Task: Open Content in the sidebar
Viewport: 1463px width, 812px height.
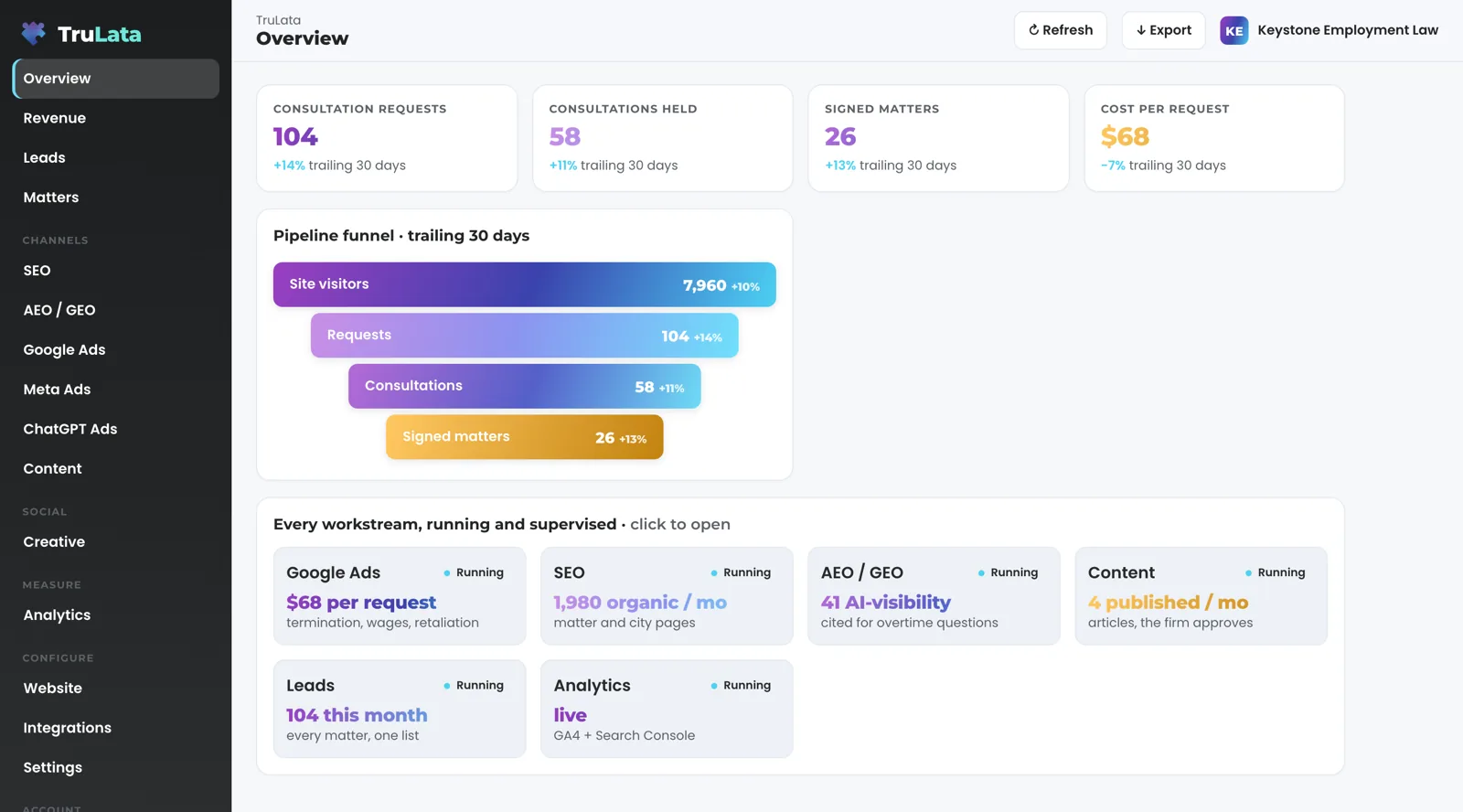Action: click(x=116, y=468)
